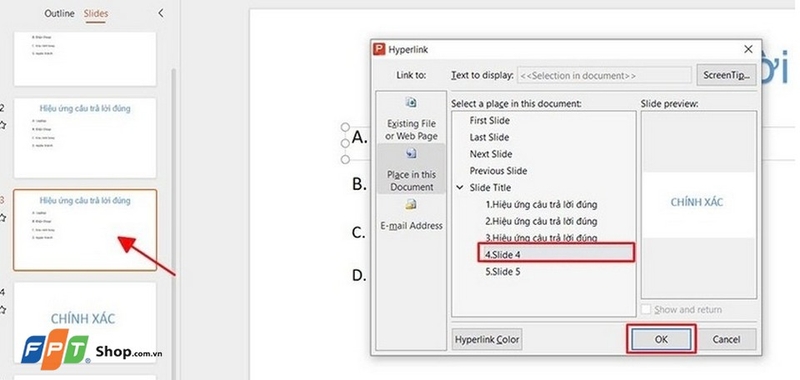Switch to the Outline tab
The image size is (800, 380).
coord(59,14)
